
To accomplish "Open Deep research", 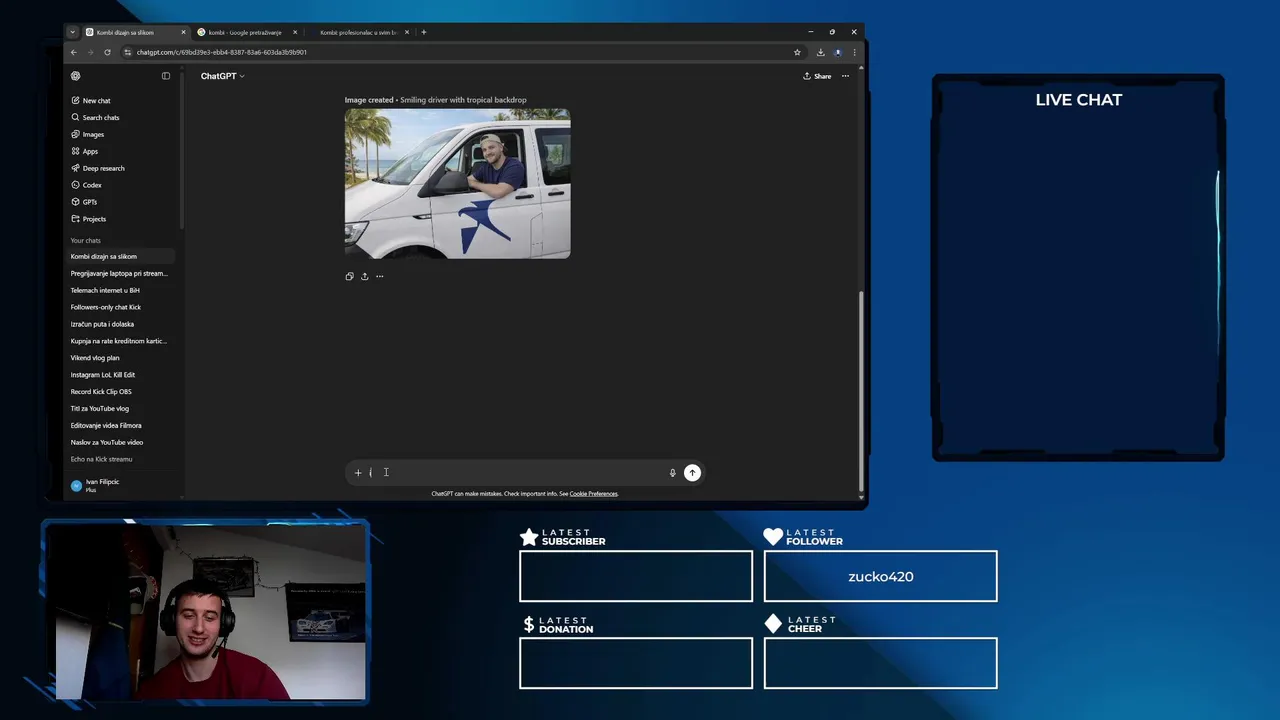I will 98,169.
